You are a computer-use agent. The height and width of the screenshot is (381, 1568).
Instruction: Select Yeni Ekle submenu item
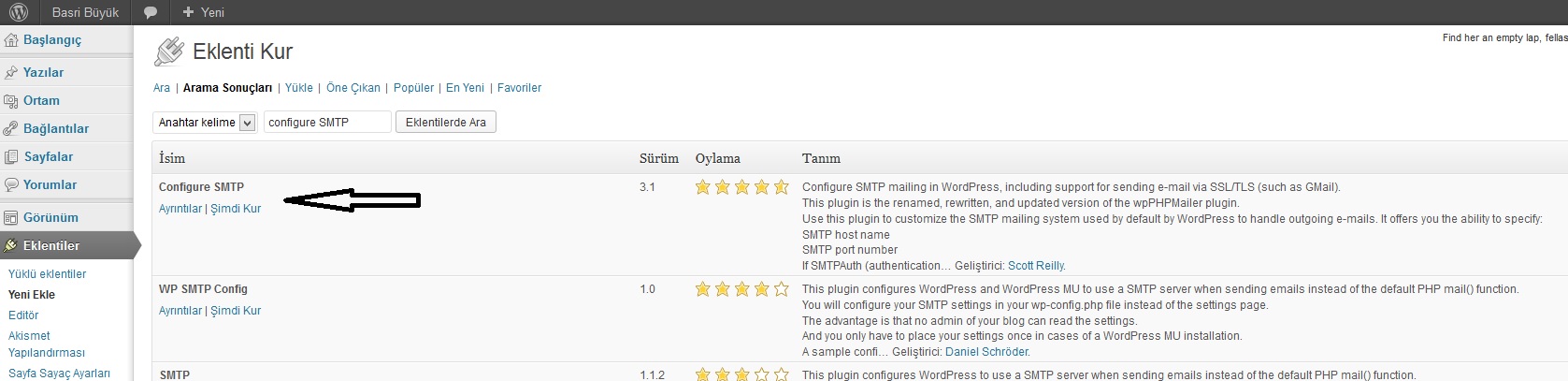32,295
